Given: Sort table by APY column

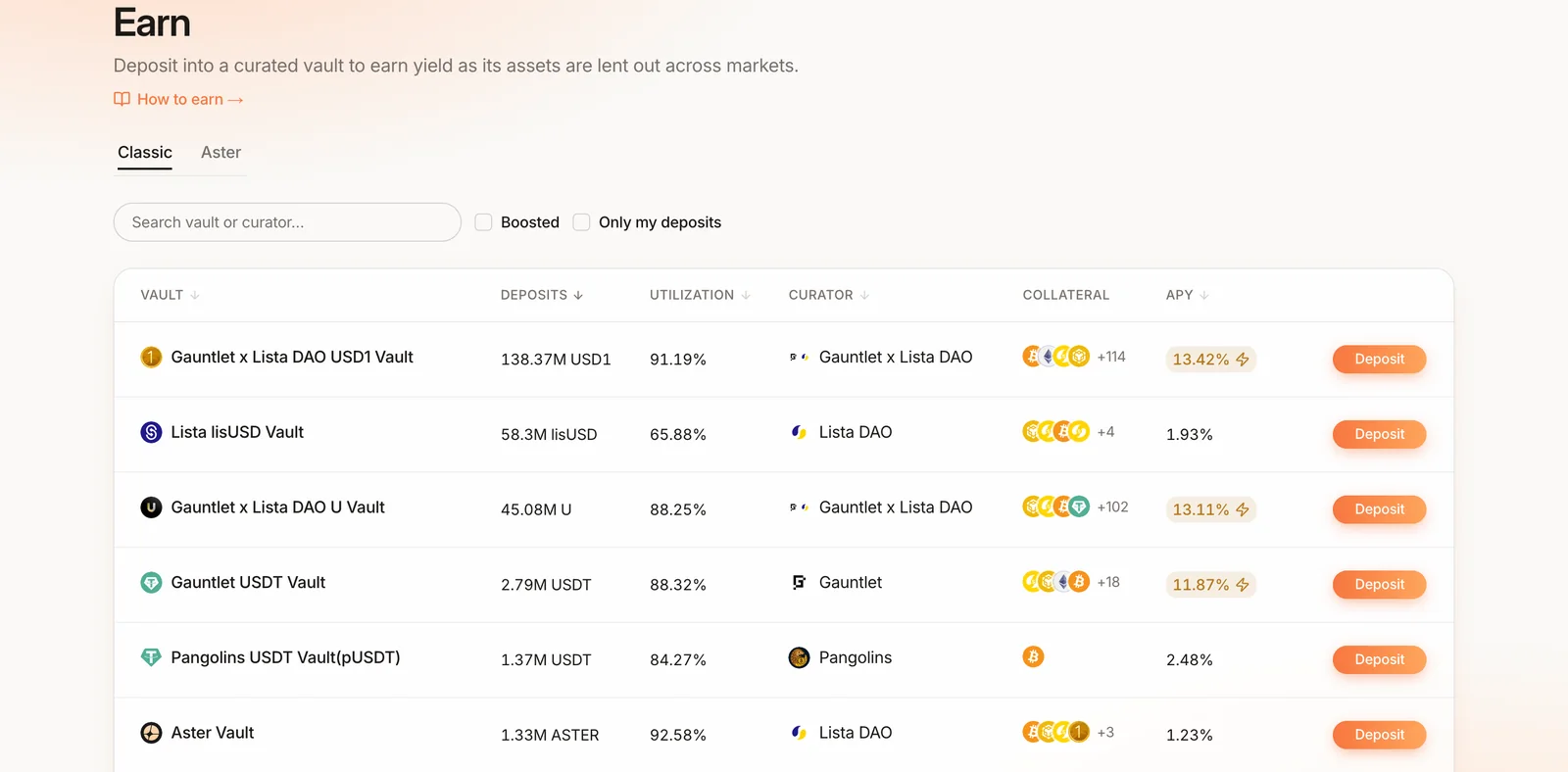Looking at the screenshot, I should click(1188, 295).
